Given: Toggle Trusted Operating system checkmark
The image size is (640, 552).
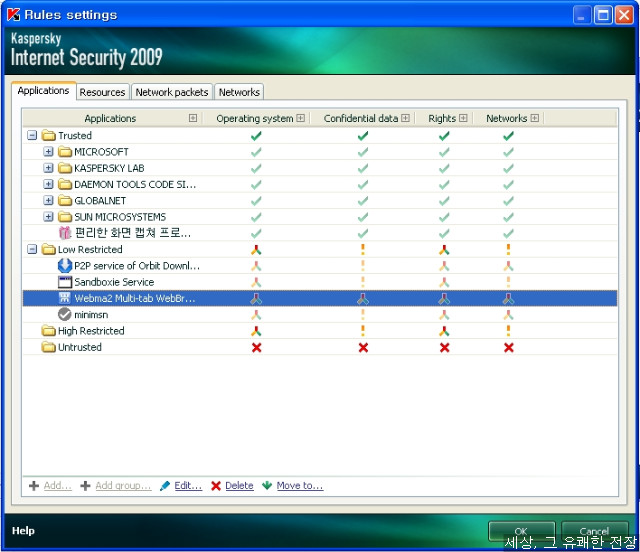Looking at the screenshot, I should 256,136.
